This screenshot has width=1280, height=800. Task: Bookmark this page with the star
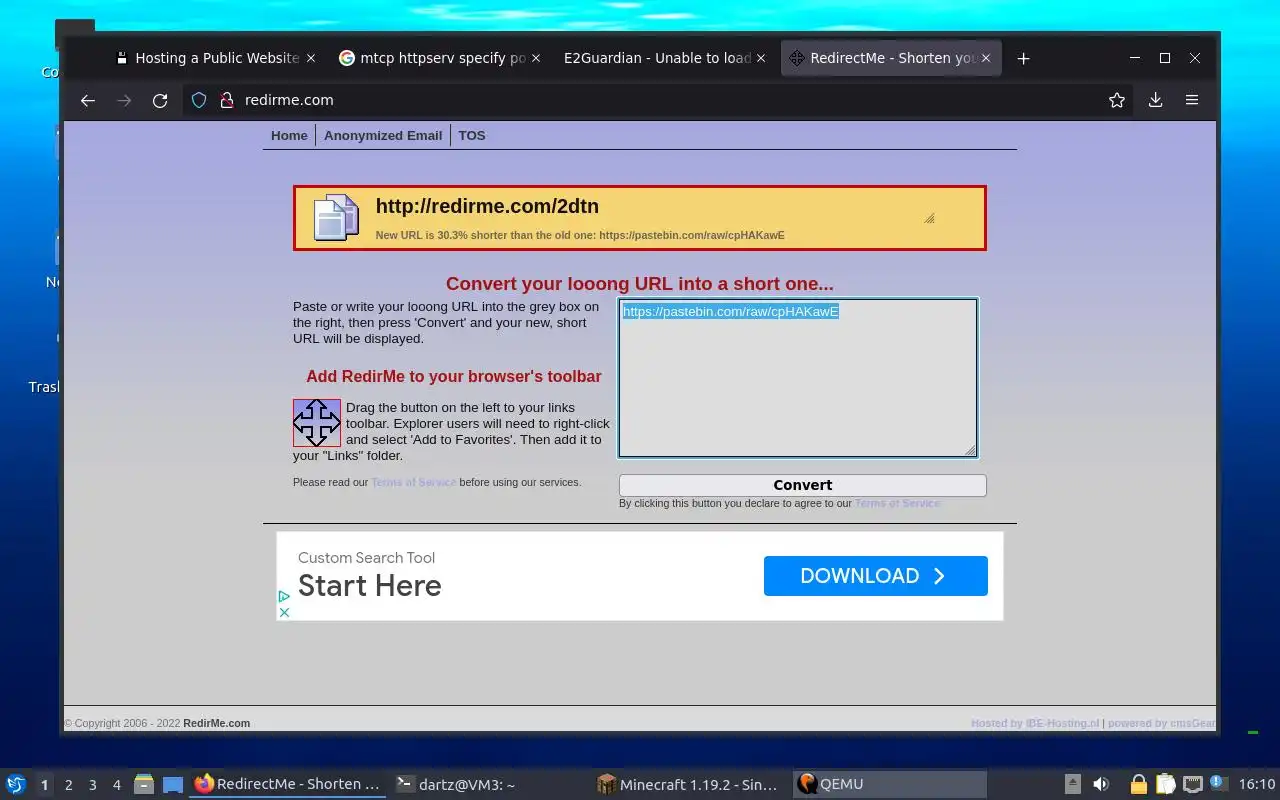coord(1117,100)
